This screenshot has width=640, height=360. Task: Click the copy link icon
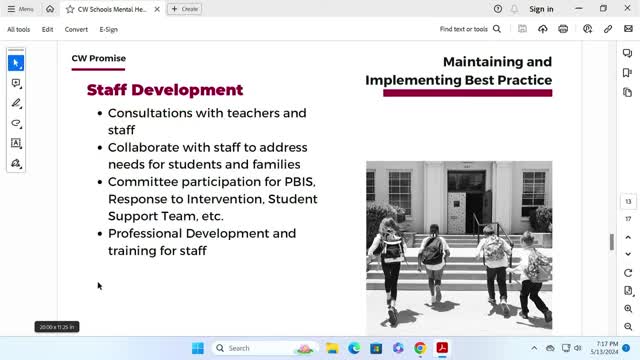coord(608,29)
